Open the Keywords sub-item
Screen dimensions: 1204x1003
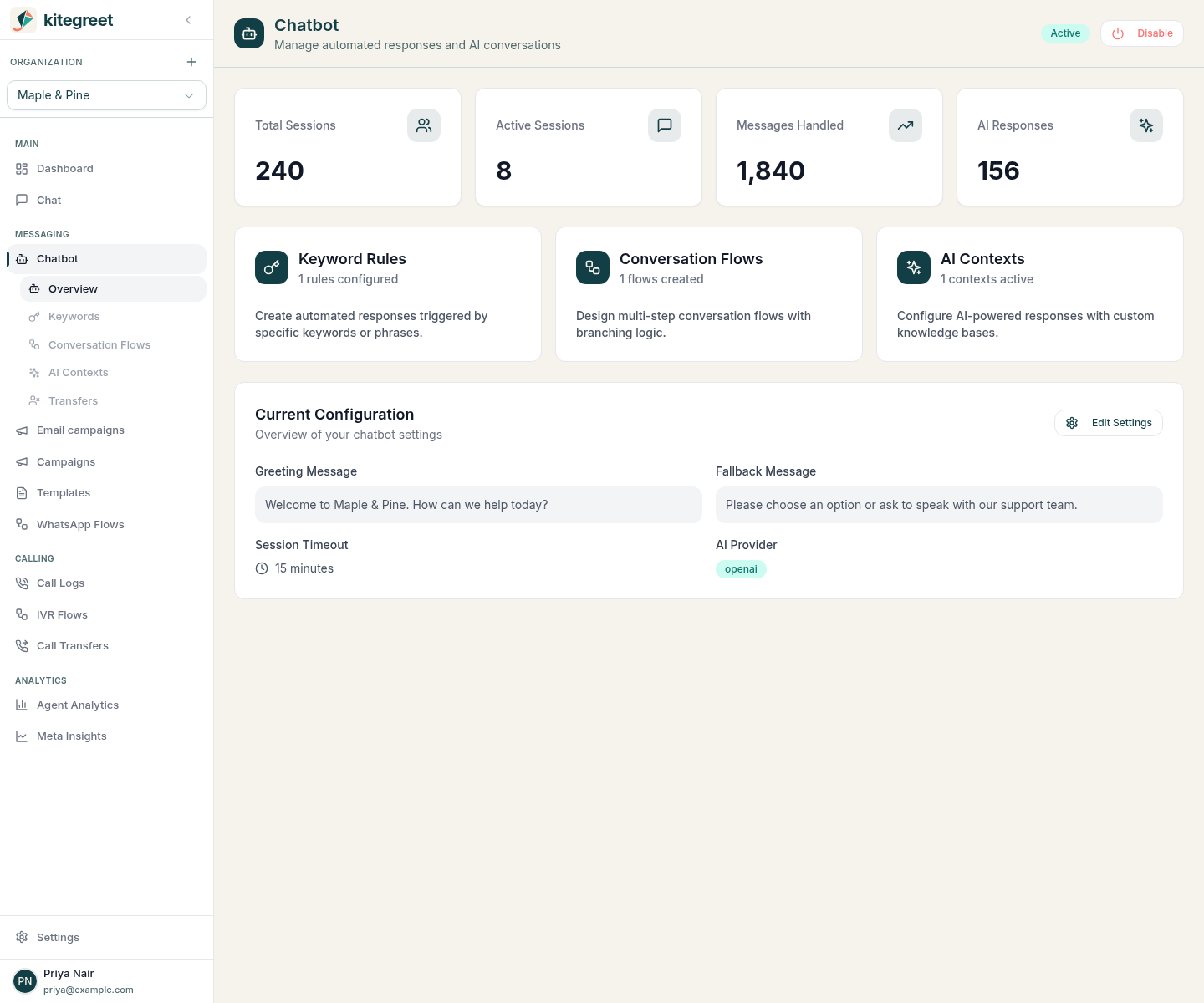point(113,317)
